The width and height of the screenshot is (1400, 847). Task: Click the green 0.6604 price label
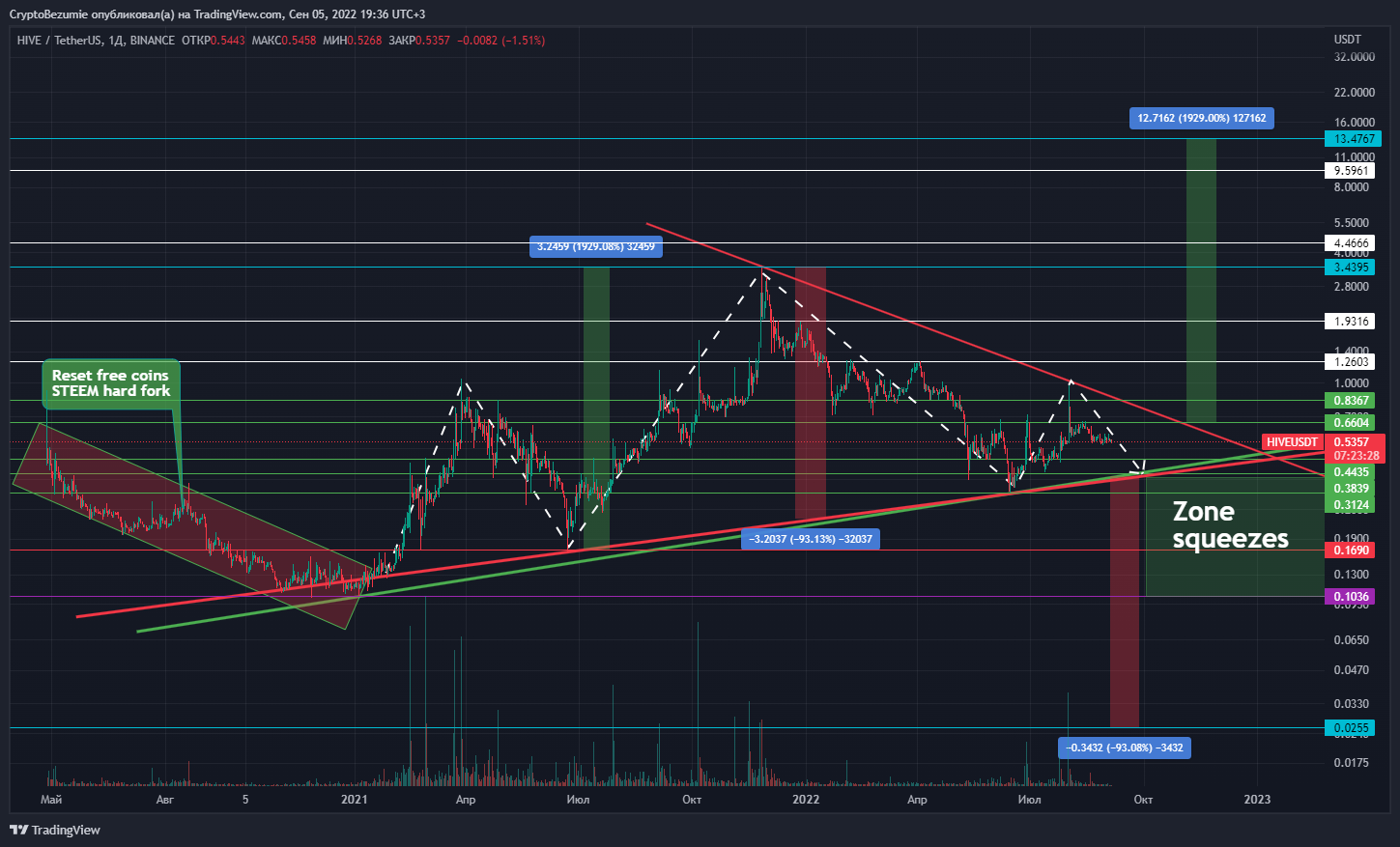1351,423
